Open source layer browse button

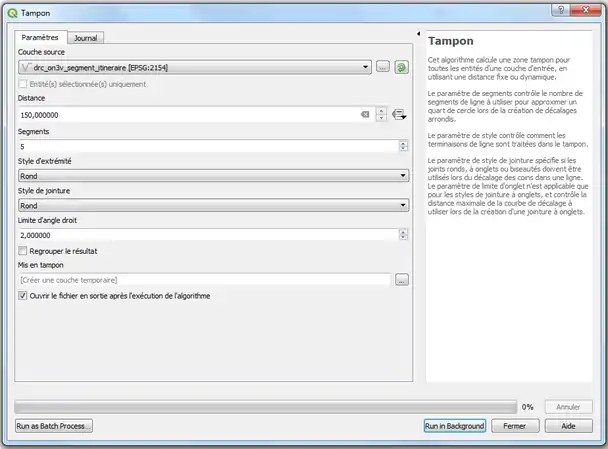pyautogui.click(x=382, y=67)
